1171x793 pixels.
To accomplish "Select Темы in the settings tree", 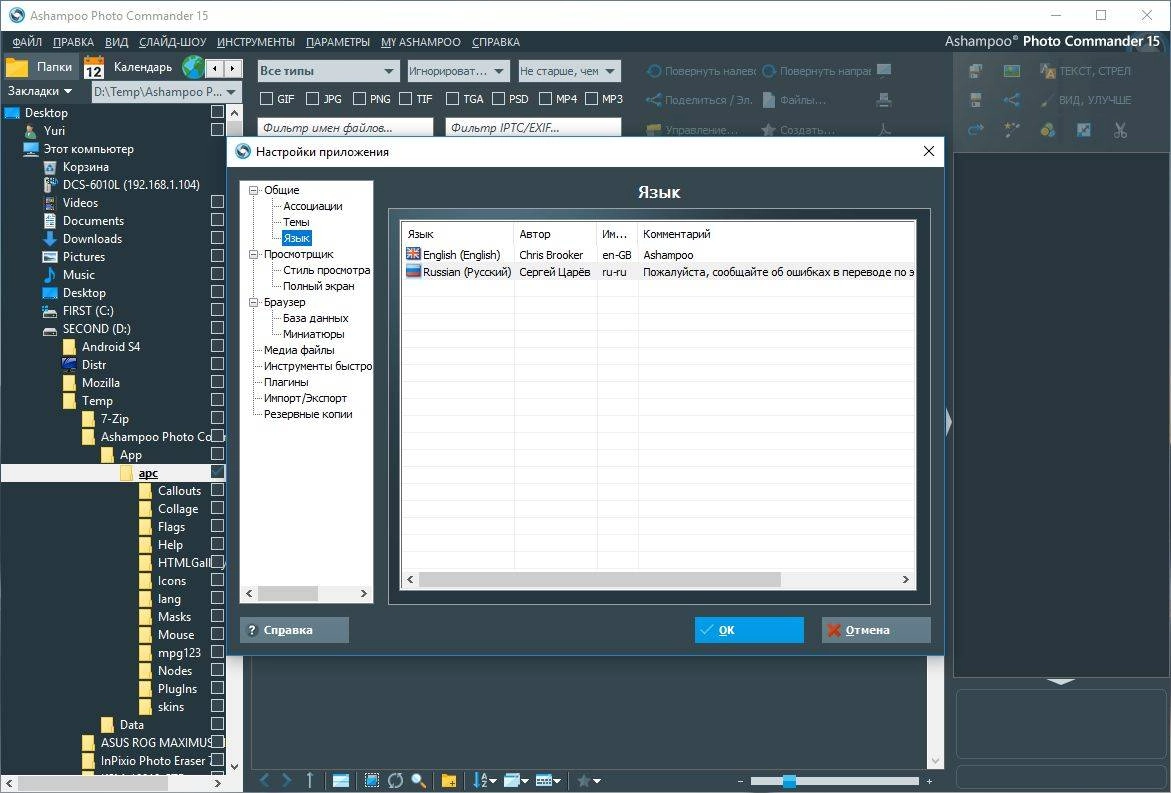I will (296, 223).
